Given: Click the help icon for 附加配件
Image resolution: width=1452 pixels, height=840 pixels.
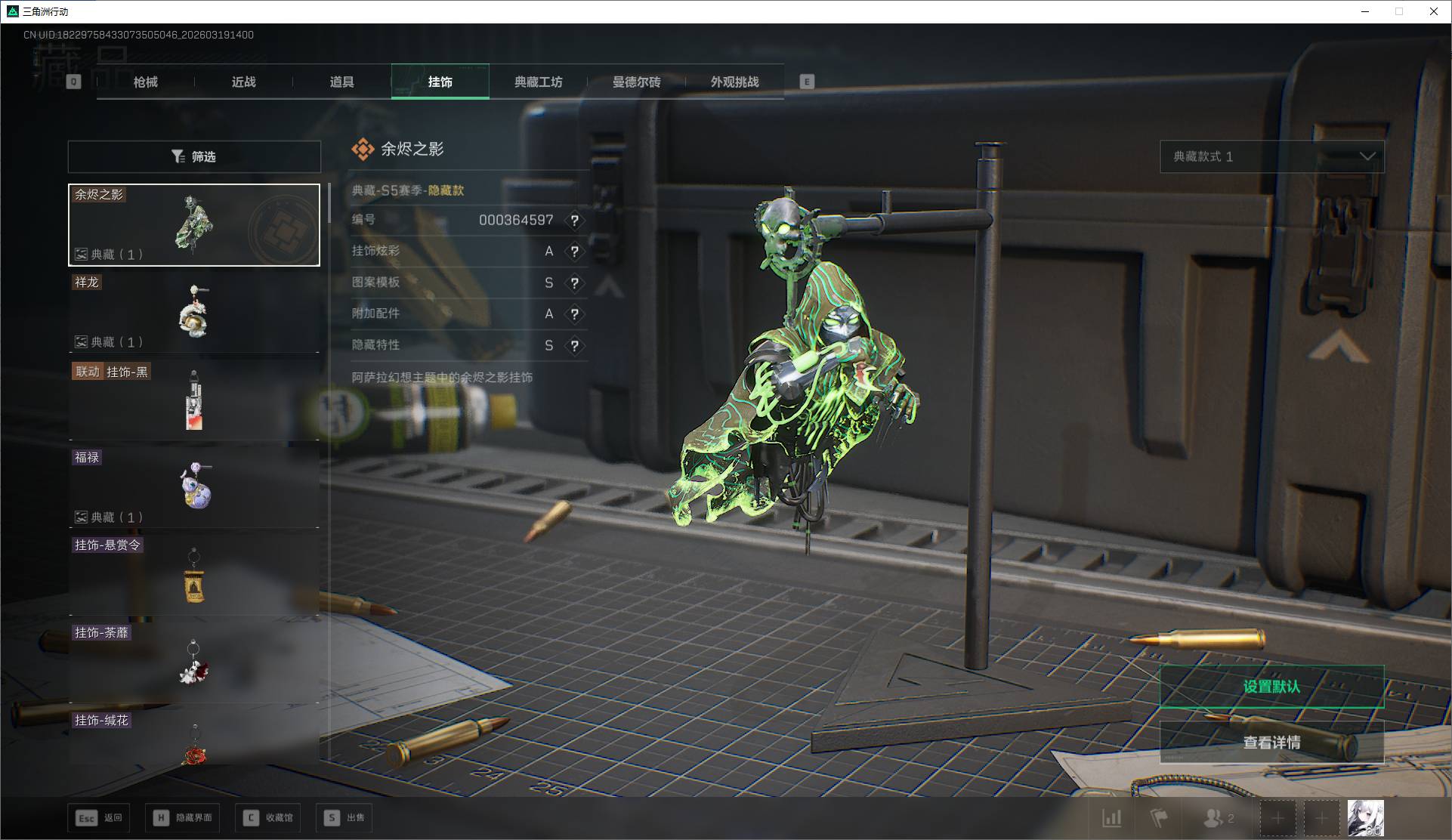Looking at the screenshot, I should (575, 314).
